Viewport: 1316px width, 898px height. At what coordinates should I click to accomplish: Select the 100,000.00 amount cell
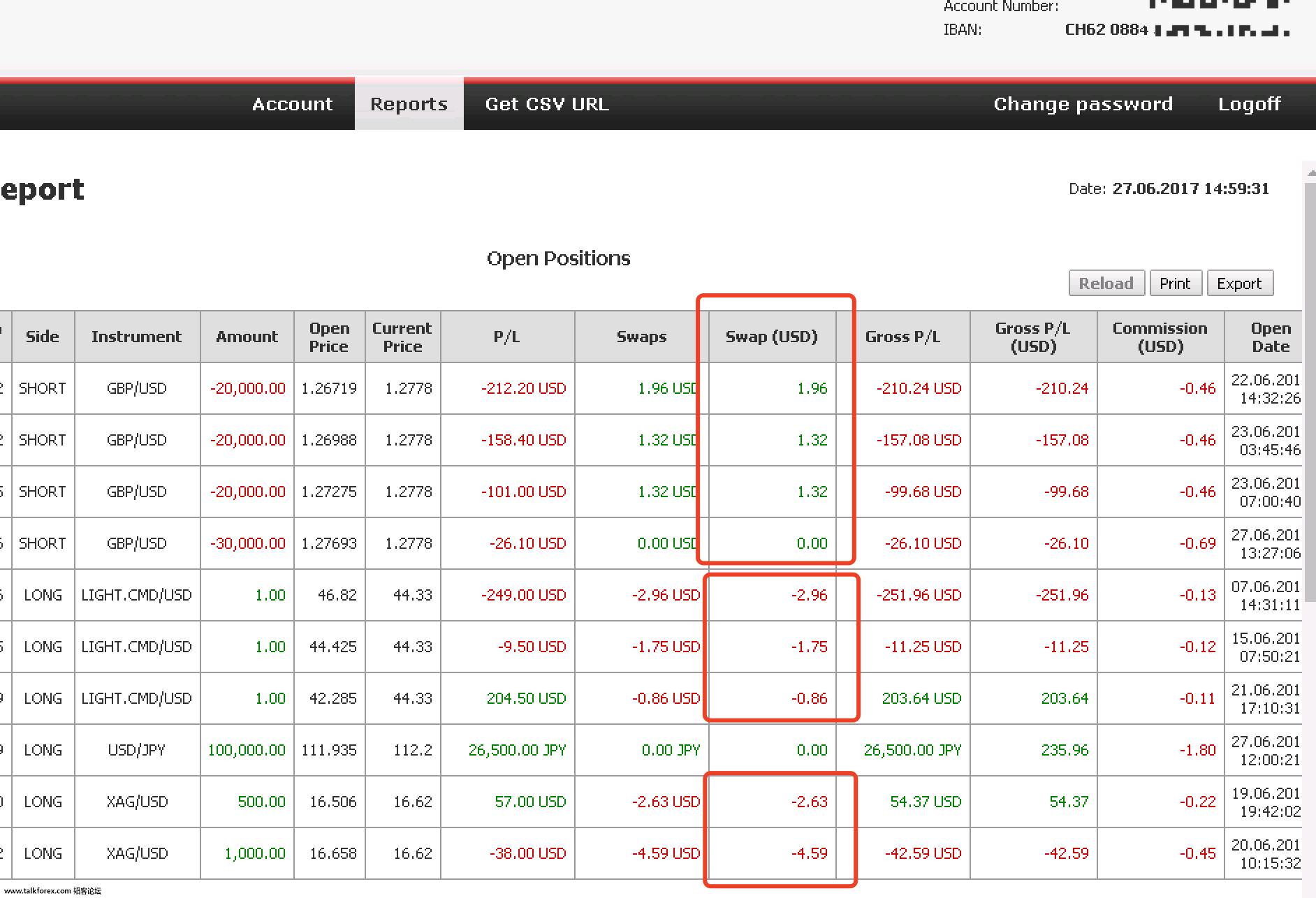247,750
